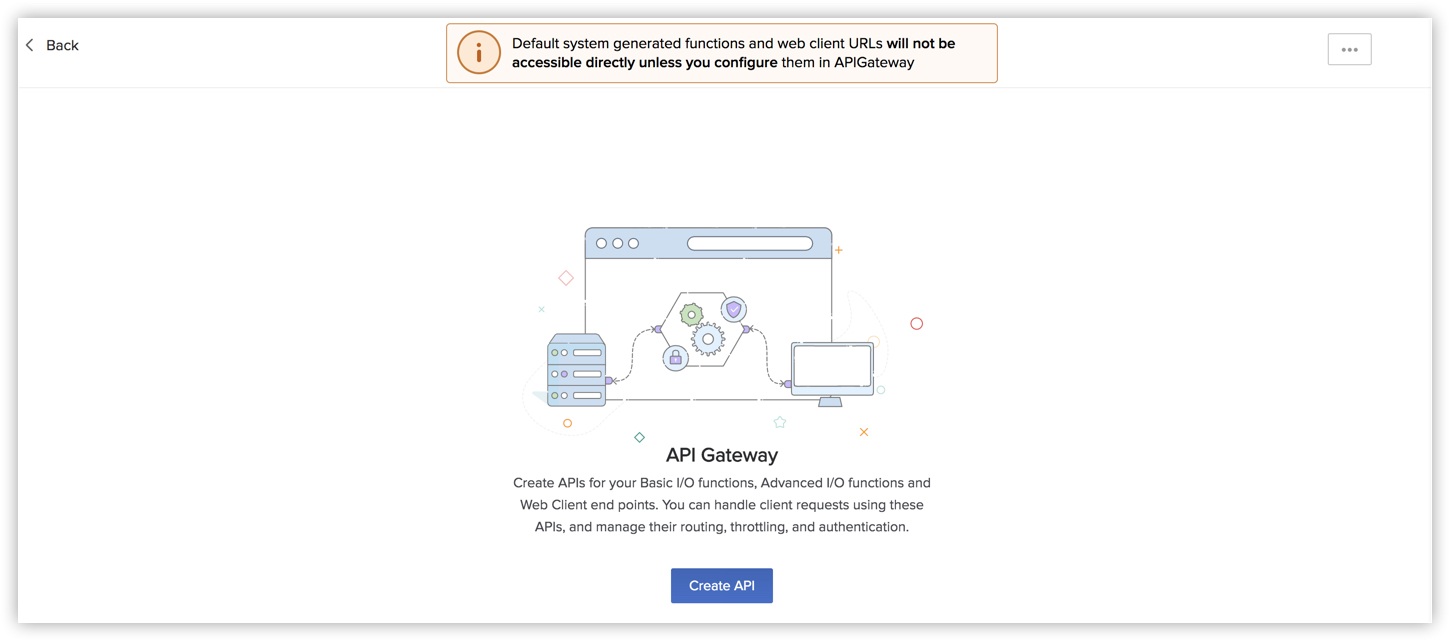
Task: Click the red circle decoration
Action: tap(916, 324)
